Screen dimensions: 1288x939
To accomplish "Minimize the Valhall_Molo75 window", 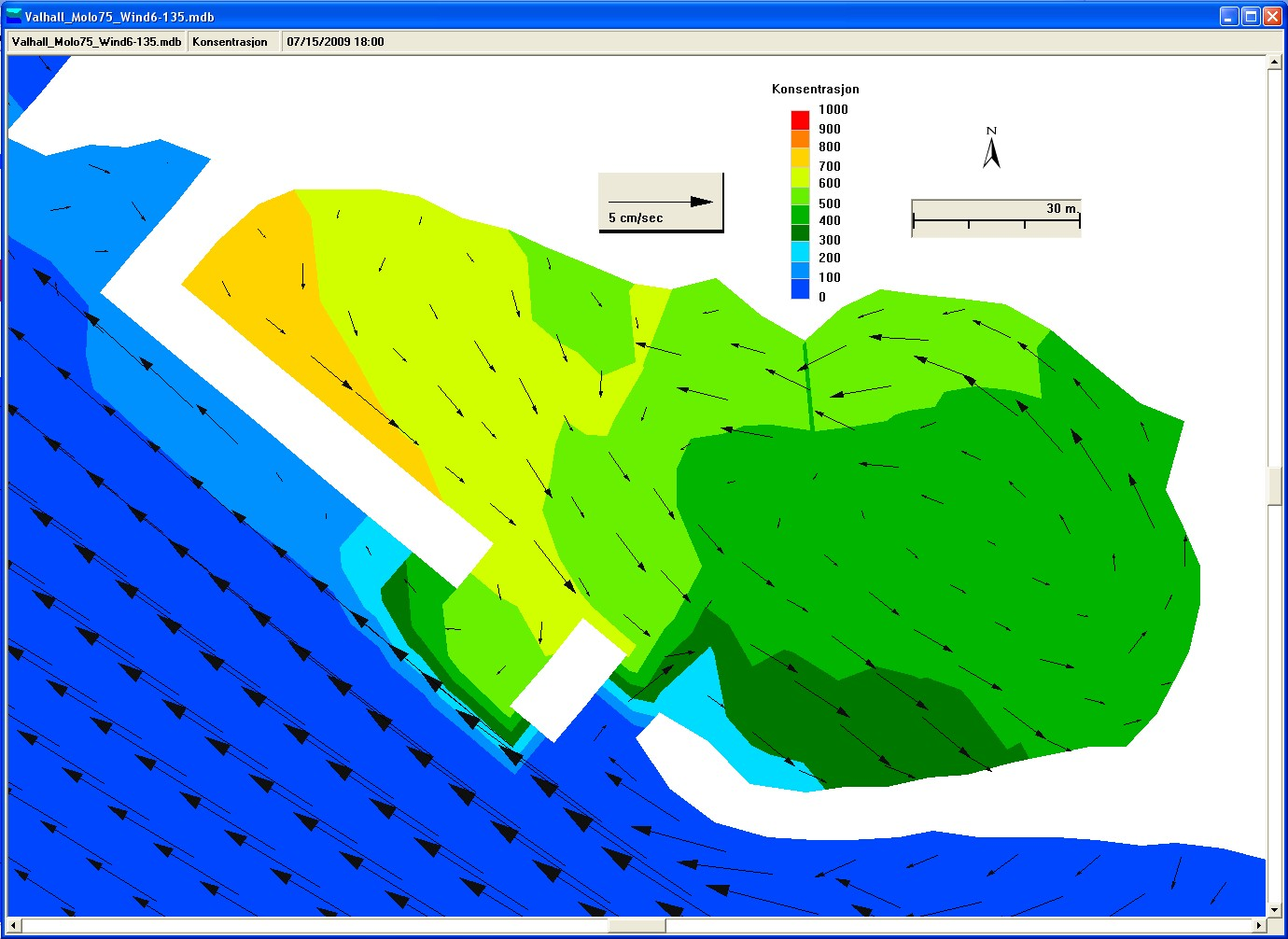I will 1229,16.
